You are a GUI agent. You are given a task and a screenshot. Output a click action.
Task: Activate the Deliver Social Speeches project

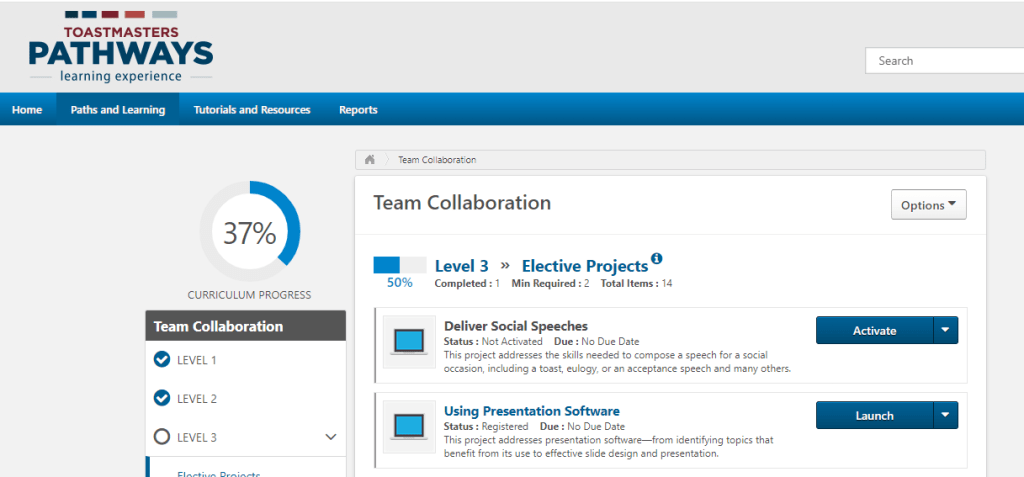(x=874, y=330)
